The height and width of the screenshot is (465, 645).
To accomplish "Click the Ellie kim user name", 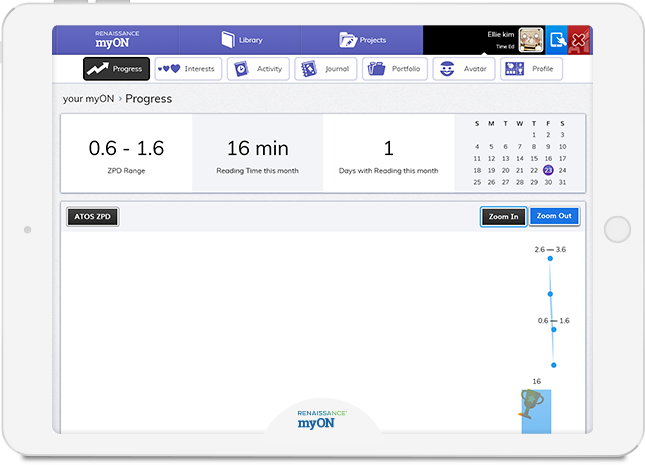I will (x=501, y=35).
